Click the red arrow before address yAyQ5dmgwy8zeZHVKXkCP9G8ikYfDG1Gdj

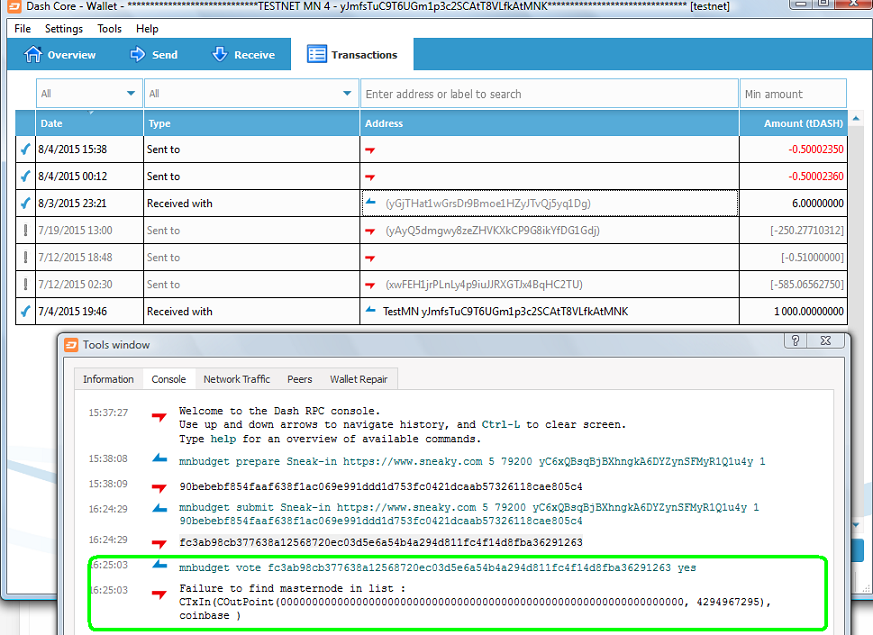click(370, 231)
